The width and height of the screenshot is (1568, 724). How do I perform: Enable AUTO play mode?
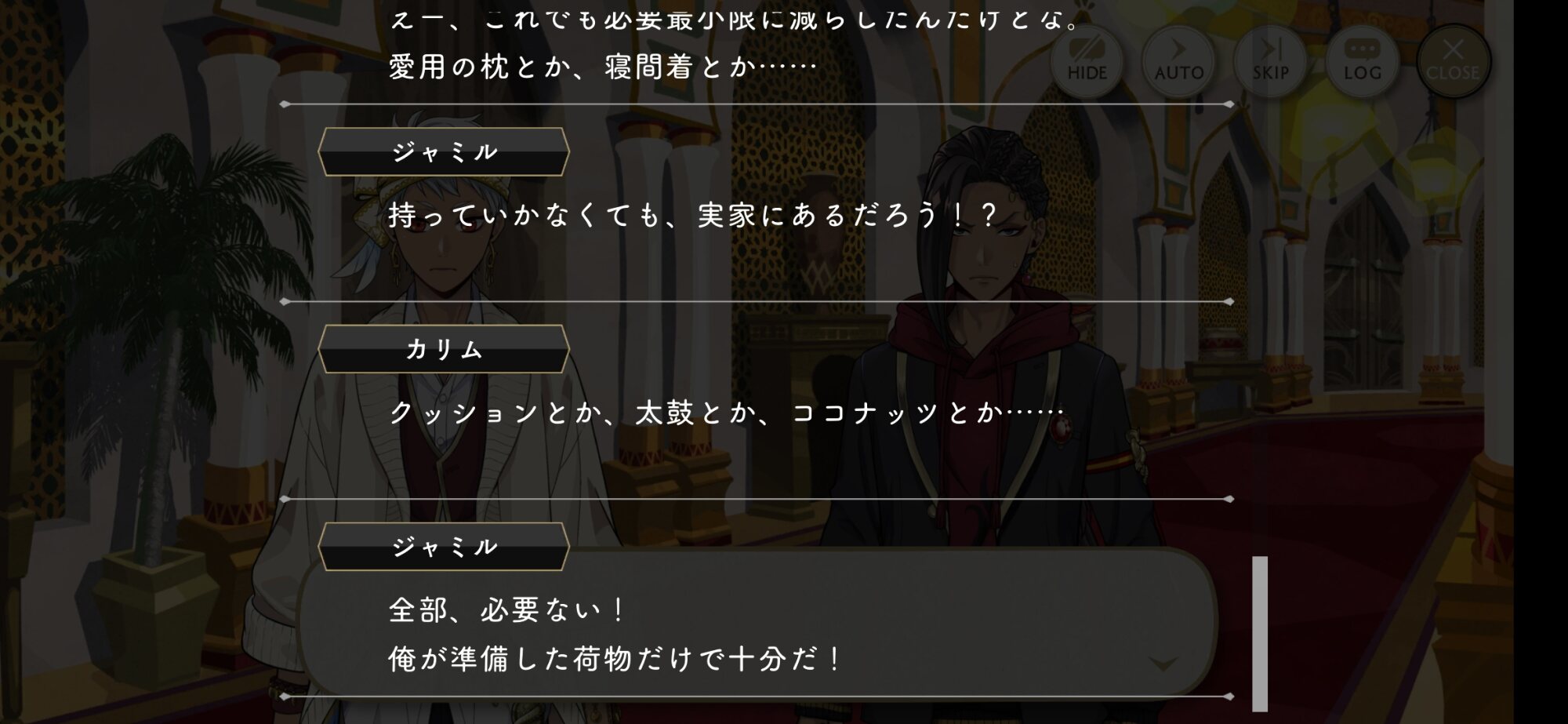pyautogui.click(x=1178, y=60)
